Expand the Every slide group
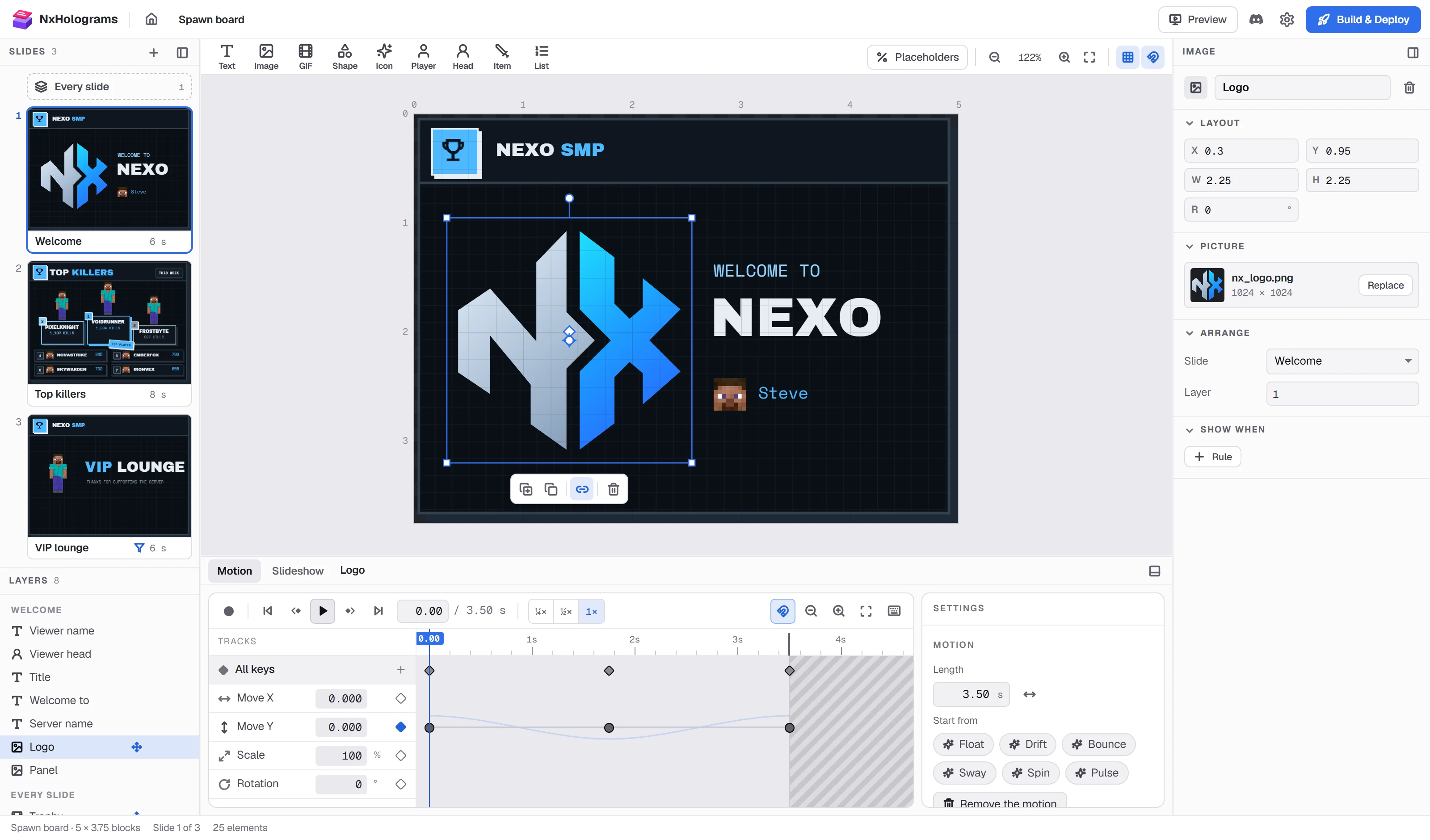The height and width of the screenshot is (840, 1430). [x=109, y=87]
